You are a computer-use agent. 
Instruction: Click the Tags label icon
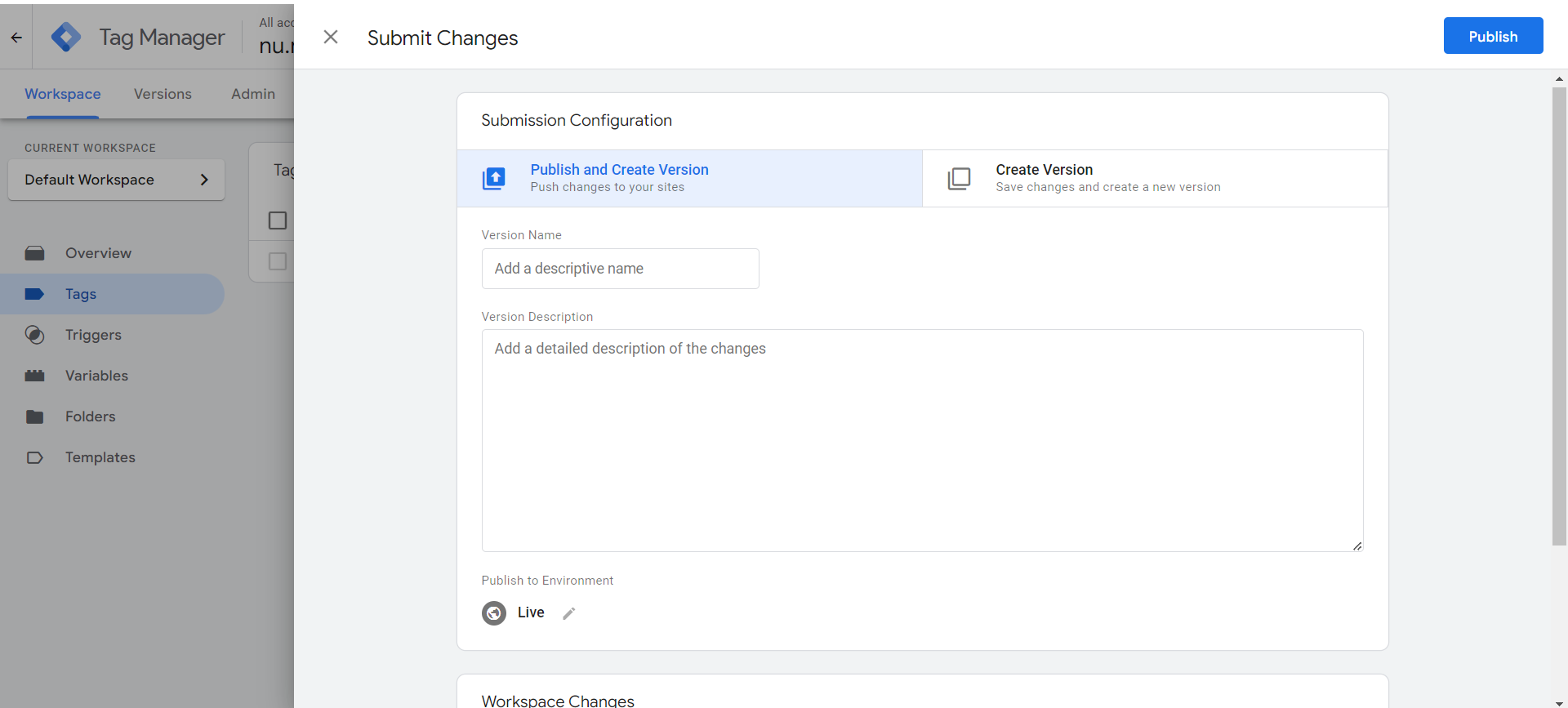(x=34, y=294)
